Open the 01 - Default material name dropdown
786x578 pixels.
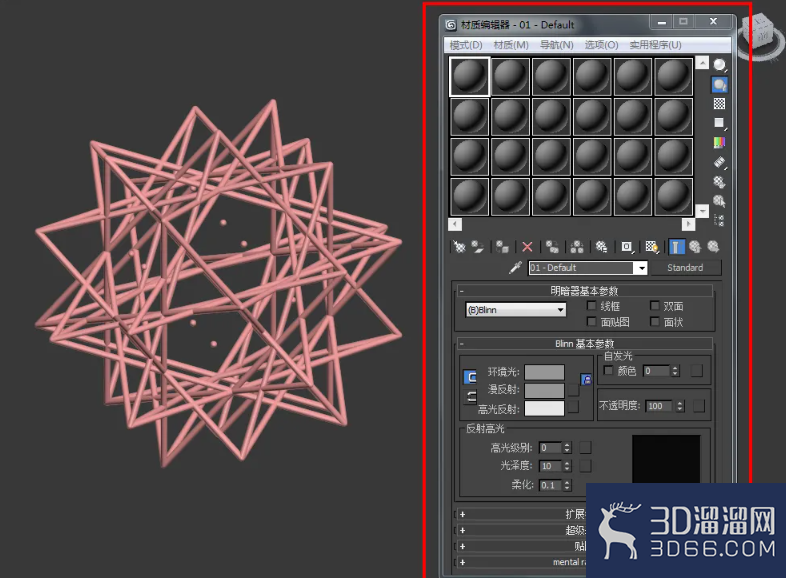click(642, 268)
